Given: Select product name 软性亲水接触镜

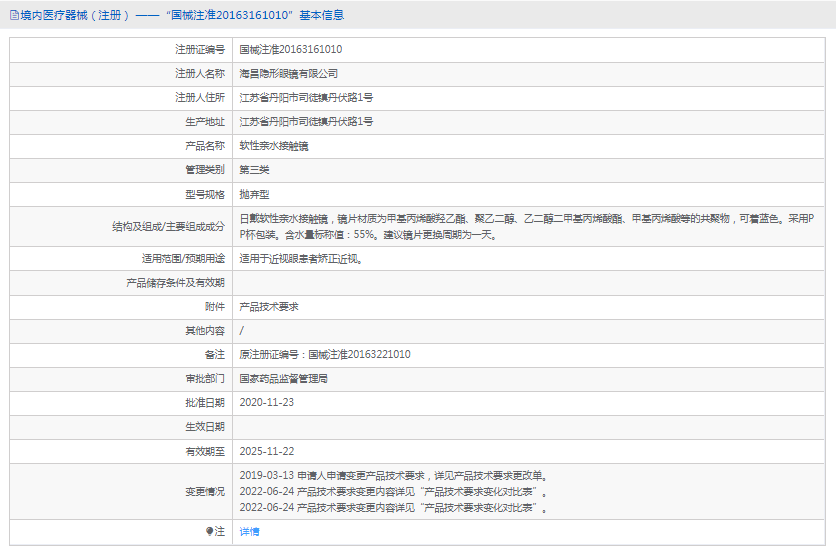Looking at the screenshot, I should coord(274,145).
